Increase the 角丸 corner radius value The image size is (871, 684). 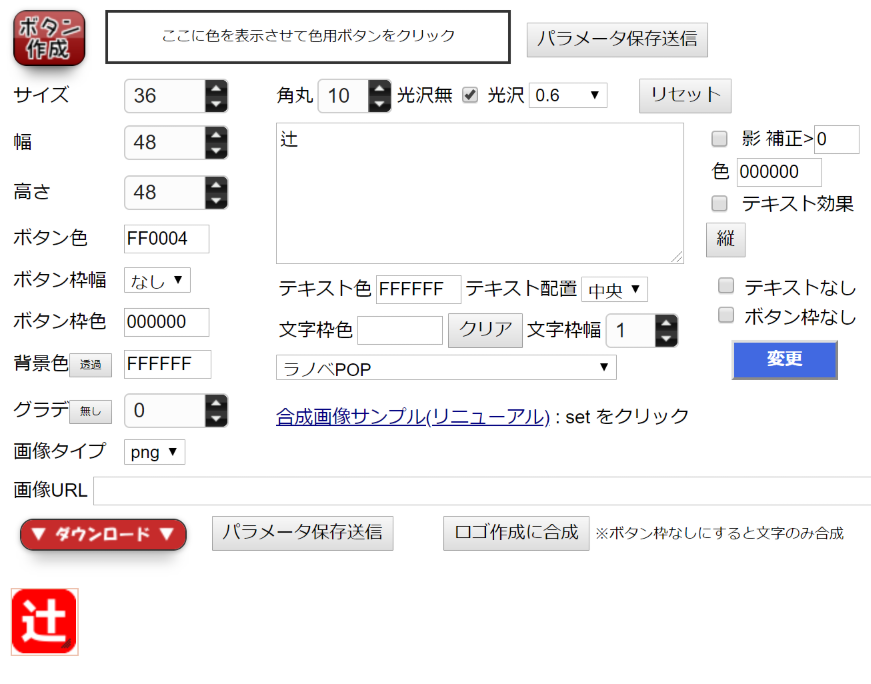(379, 88)
